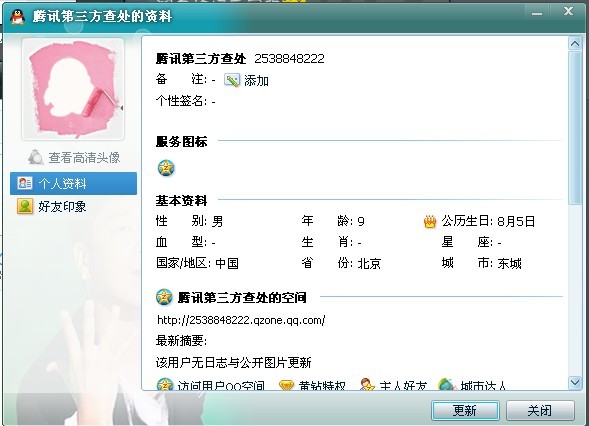
Task: Click the 主人好友 person icon
Action: click(367, 384)
